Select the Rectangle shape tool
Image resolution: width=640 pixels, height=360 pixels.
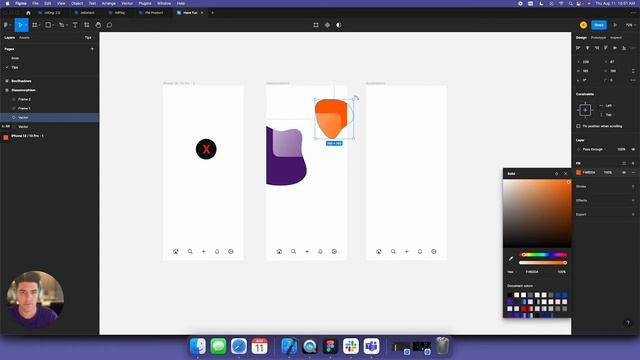coord(48,25)
